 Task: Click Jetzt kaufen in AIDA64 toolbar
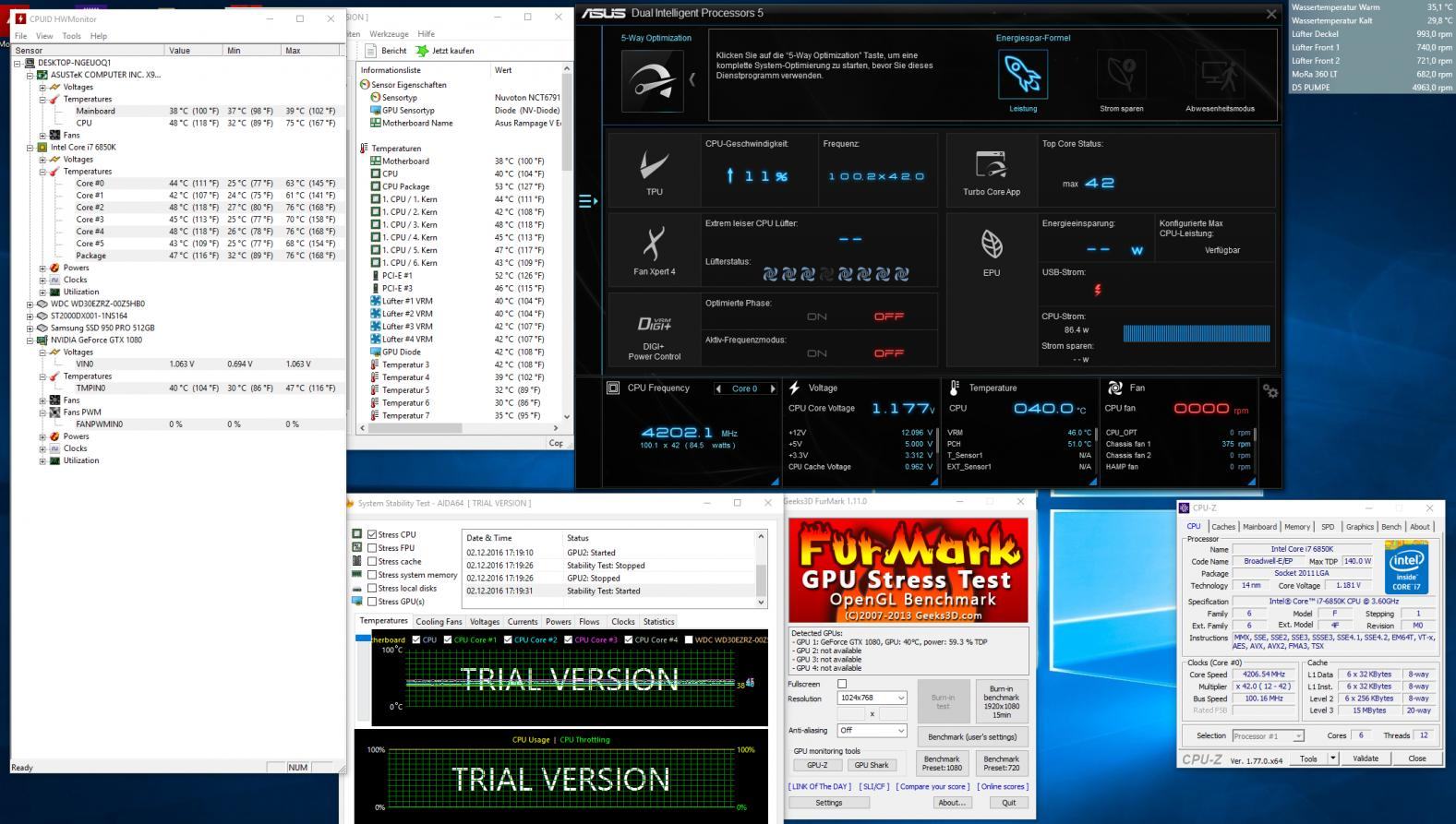point(445,51)
